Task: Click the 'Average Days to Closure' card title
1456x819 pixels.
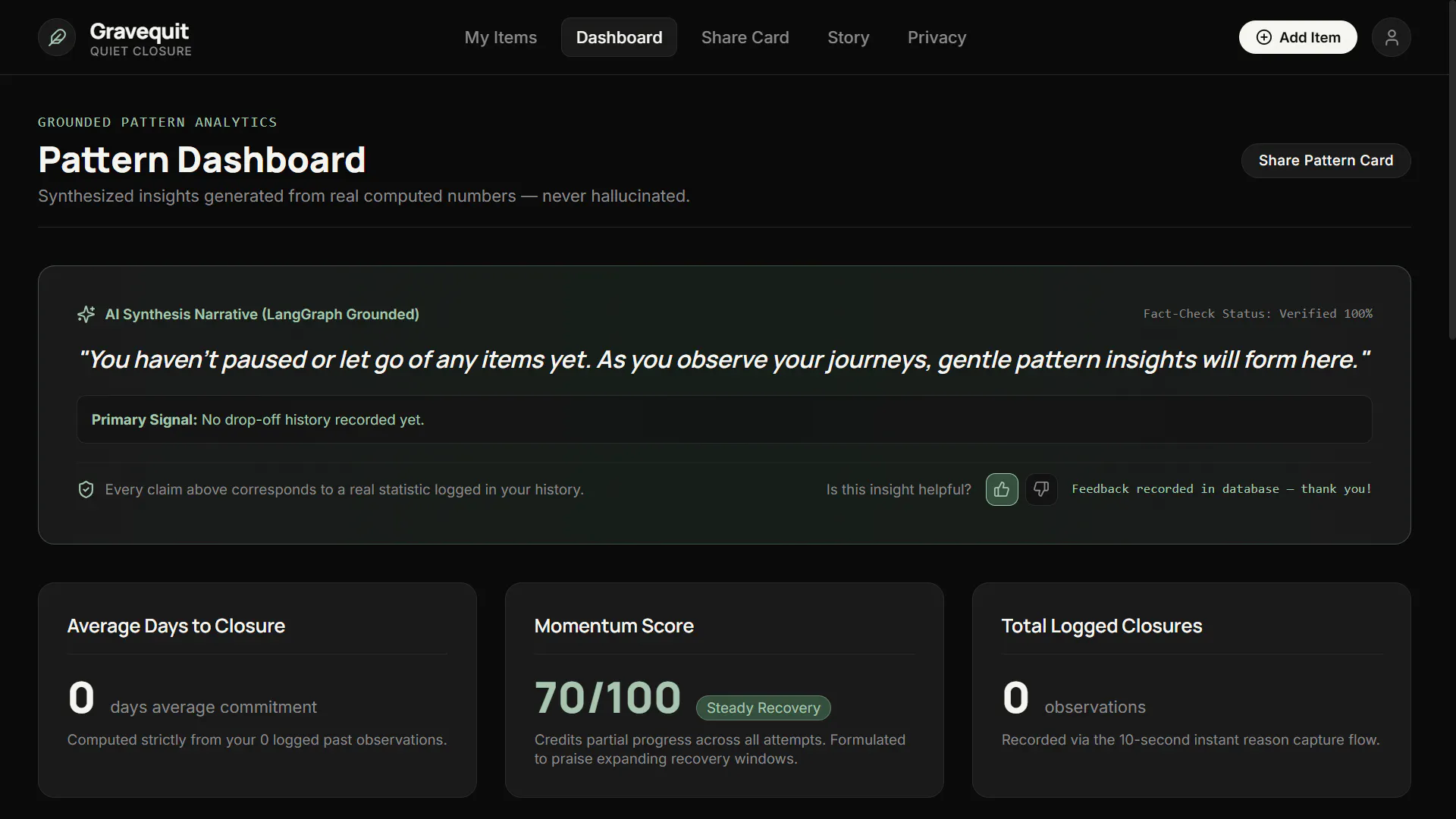Action: tap(176, 626)
